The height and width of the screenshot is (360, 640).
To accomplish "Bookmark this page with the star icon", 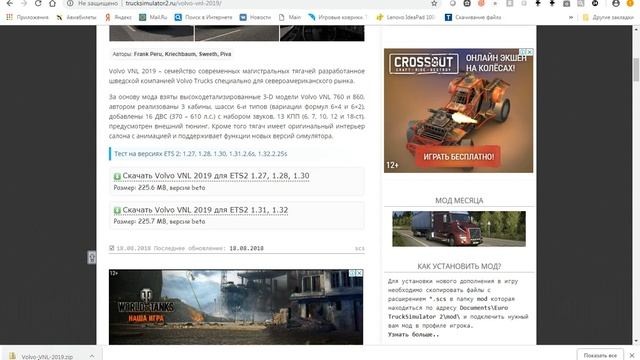I will click(x=434, y=3).
